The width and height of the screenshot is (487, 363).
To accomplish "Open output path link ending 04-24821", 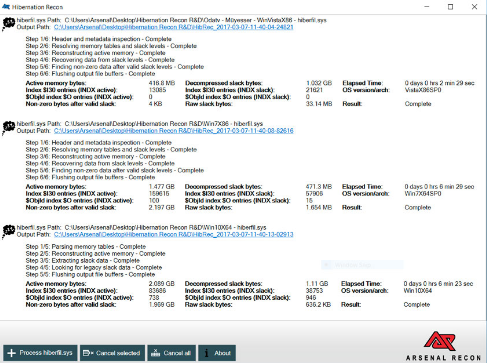I will pos(174,27).
